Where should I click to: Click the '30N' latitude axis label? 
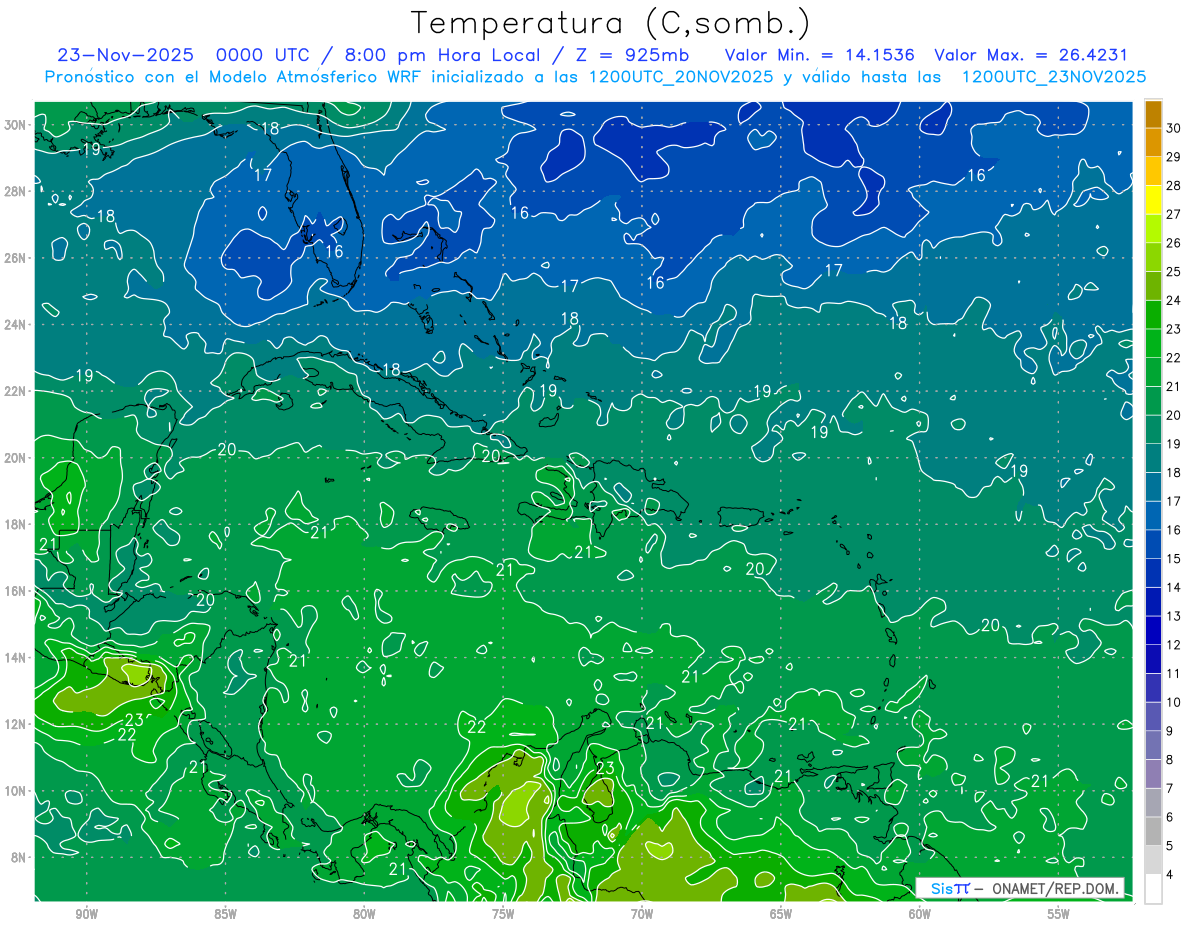17,125
